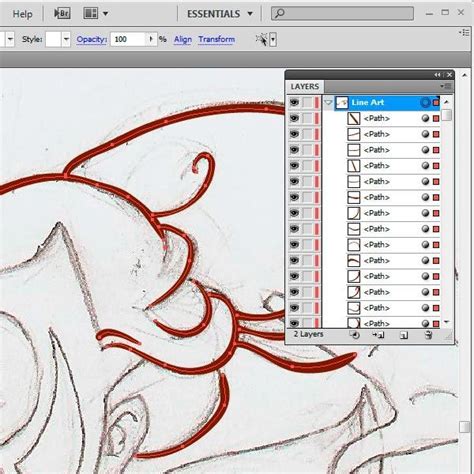Click Create New Sublayer icon
Image resolution: width=474 pixels, height=474 pixels.
378,335
